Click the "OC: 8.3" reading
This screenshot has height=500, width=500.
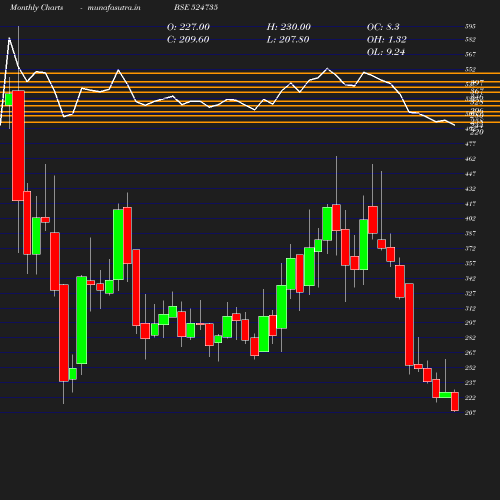383,27
